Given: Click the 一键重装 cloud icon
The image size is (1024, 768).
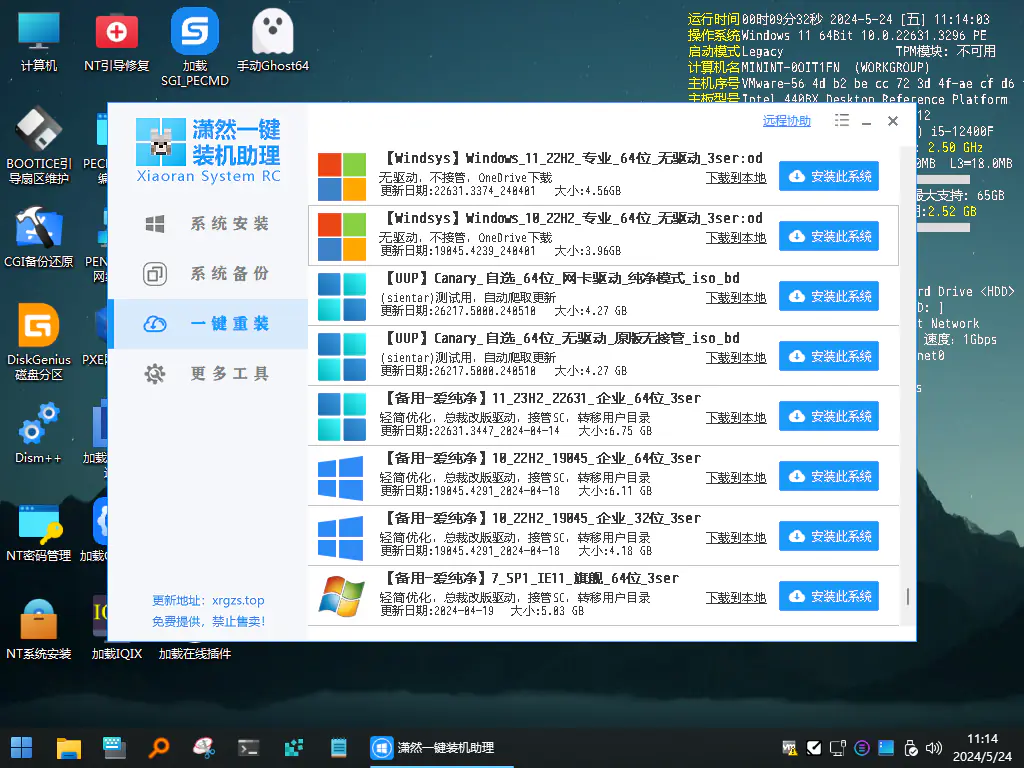Looking at the screenshot, I should click(x=155, y=324).
